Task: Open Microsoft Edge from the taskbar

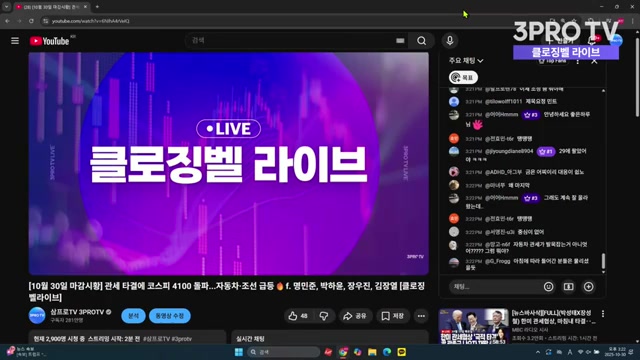Action: point(387,352)
